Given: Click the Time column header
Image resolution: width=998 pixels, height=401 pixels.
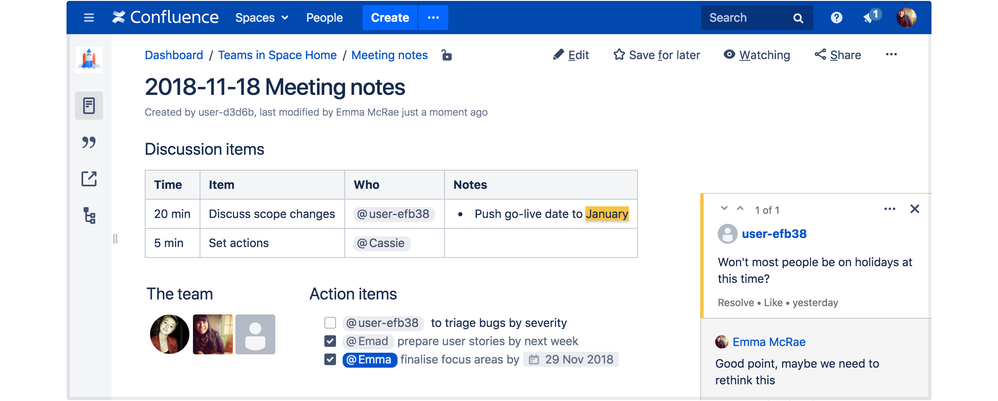Looking at the screenshot, I should 172,185.
